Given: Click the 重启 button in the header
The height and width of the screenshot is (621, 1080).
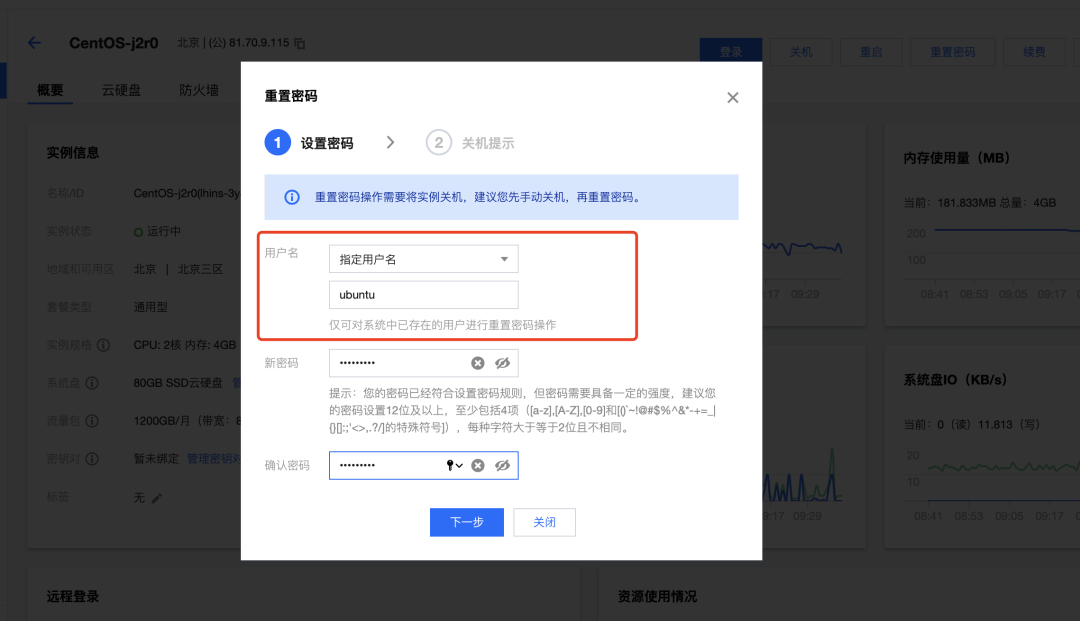Looking at the screenshot, I should (871, 52).
